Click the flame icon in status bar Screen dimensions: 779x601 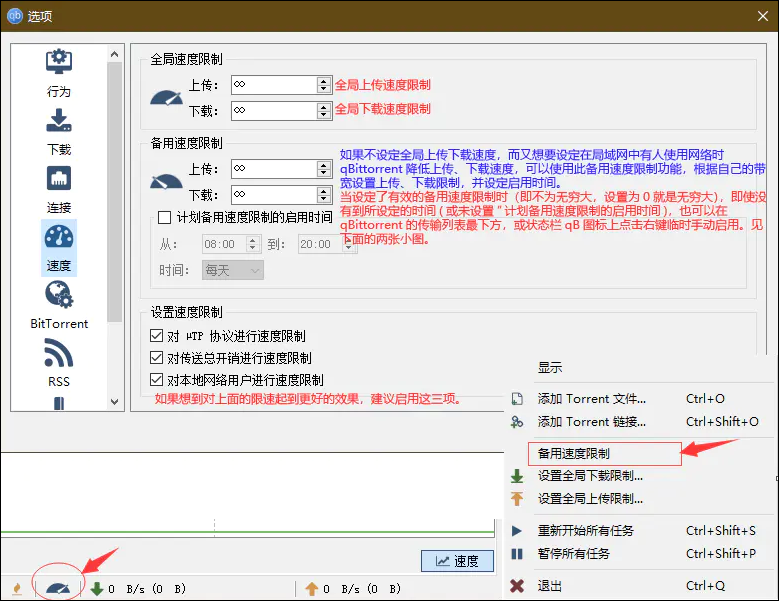tap(17, 589)
